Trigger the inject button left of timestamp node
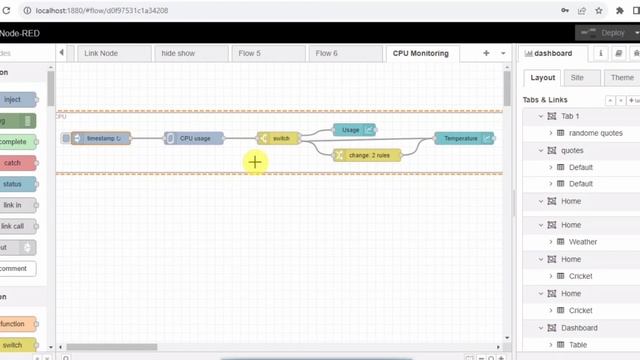The width and height of the screenshot is (640, 360). click(x=66, y=138)
